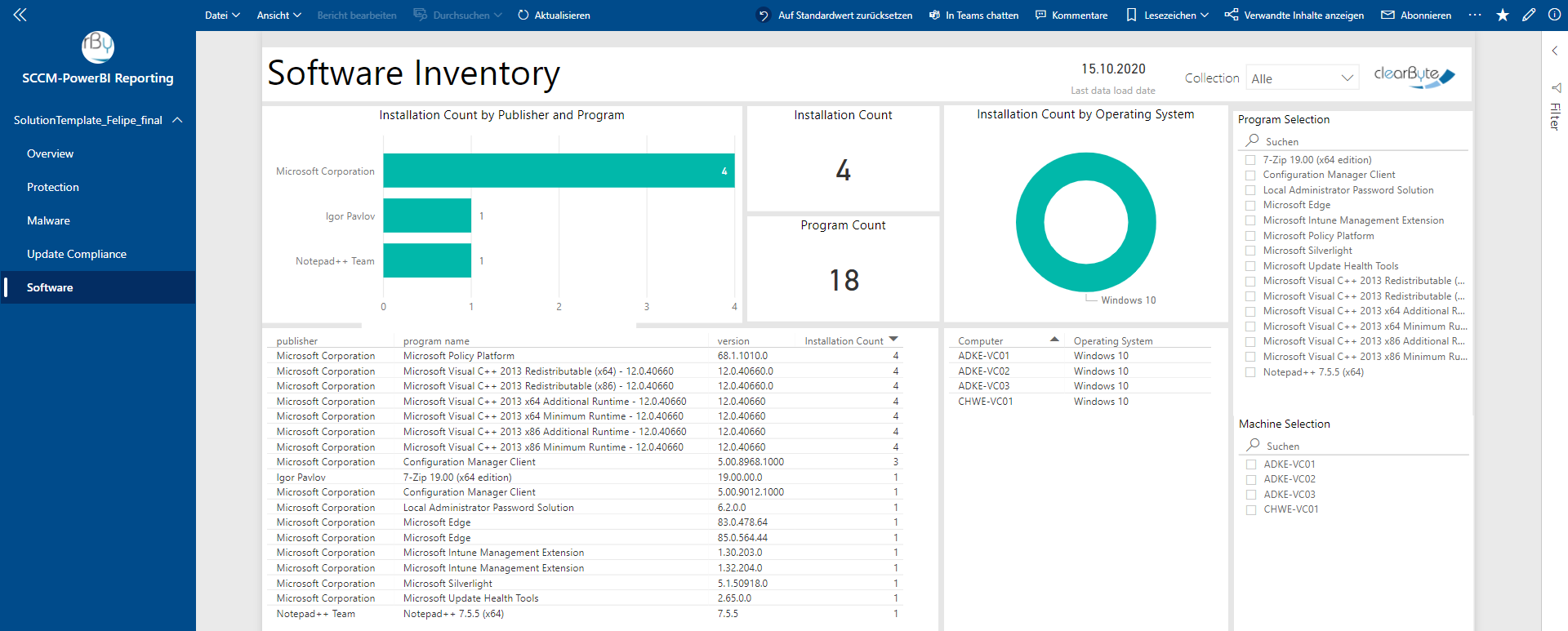Image resolution: width=1568 pixels, height=631 pixels.
Task: Click the Machine Selection search magnifier
Action: pyautogui.click(x=1253, y=445)
